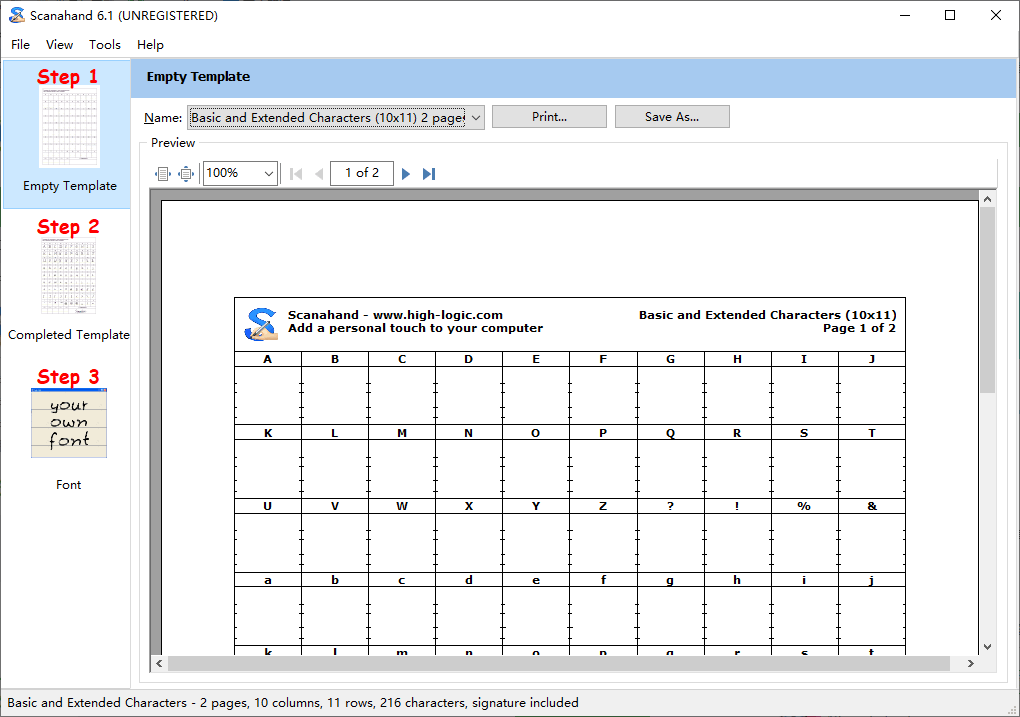Click the Scanahand logo in template header
Screen dimensions: 1020x717
click(x=261, y=324)
